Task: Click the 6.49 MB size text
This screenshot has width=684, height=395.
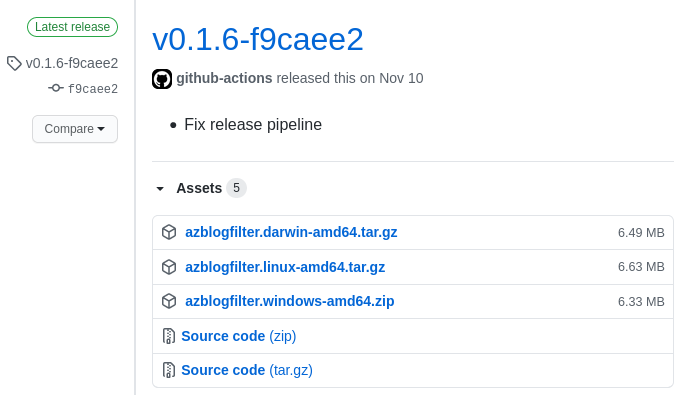Action: click(641, 233)
